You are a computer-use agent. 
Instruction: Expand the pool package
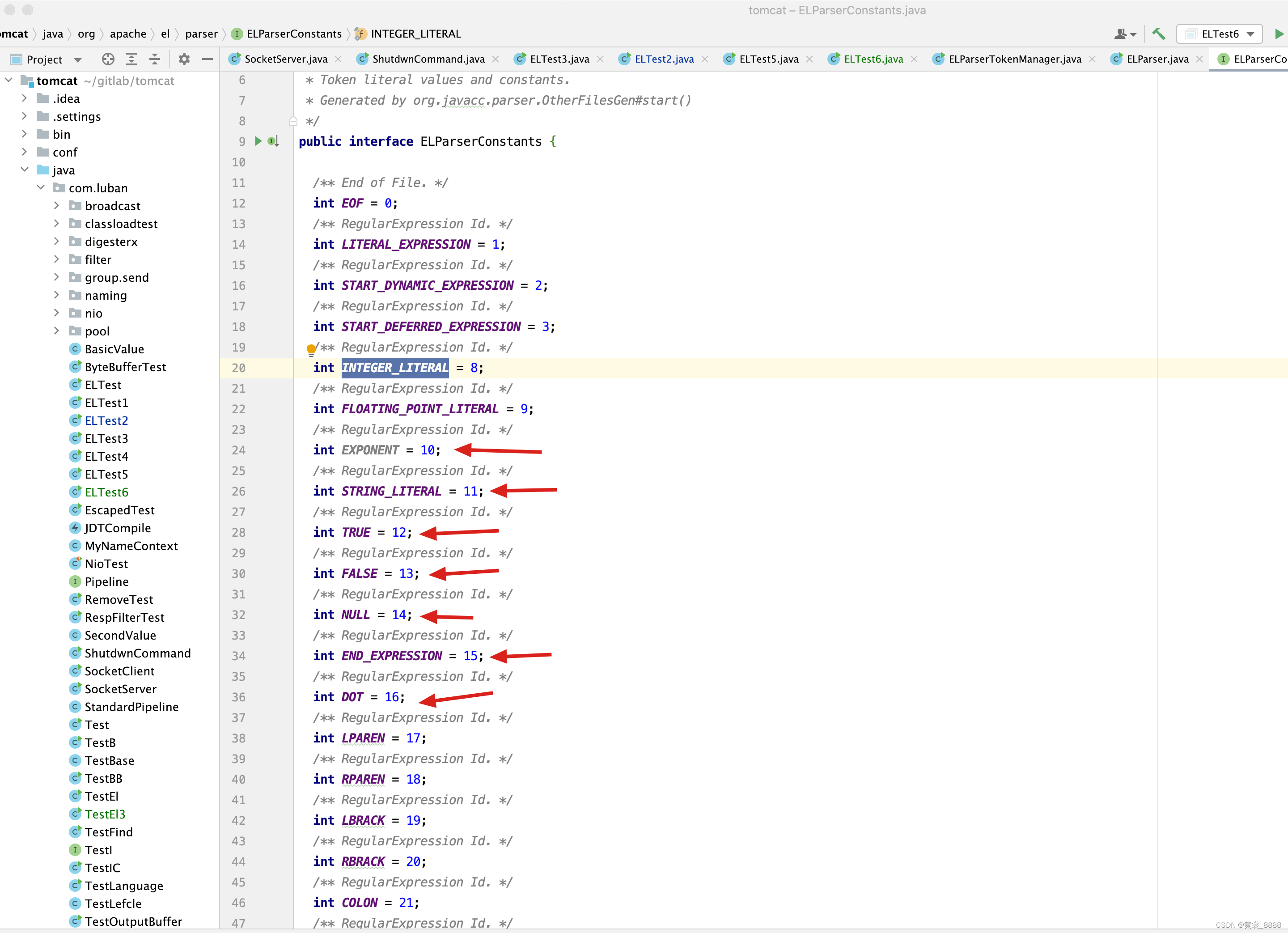click(57, 331)
